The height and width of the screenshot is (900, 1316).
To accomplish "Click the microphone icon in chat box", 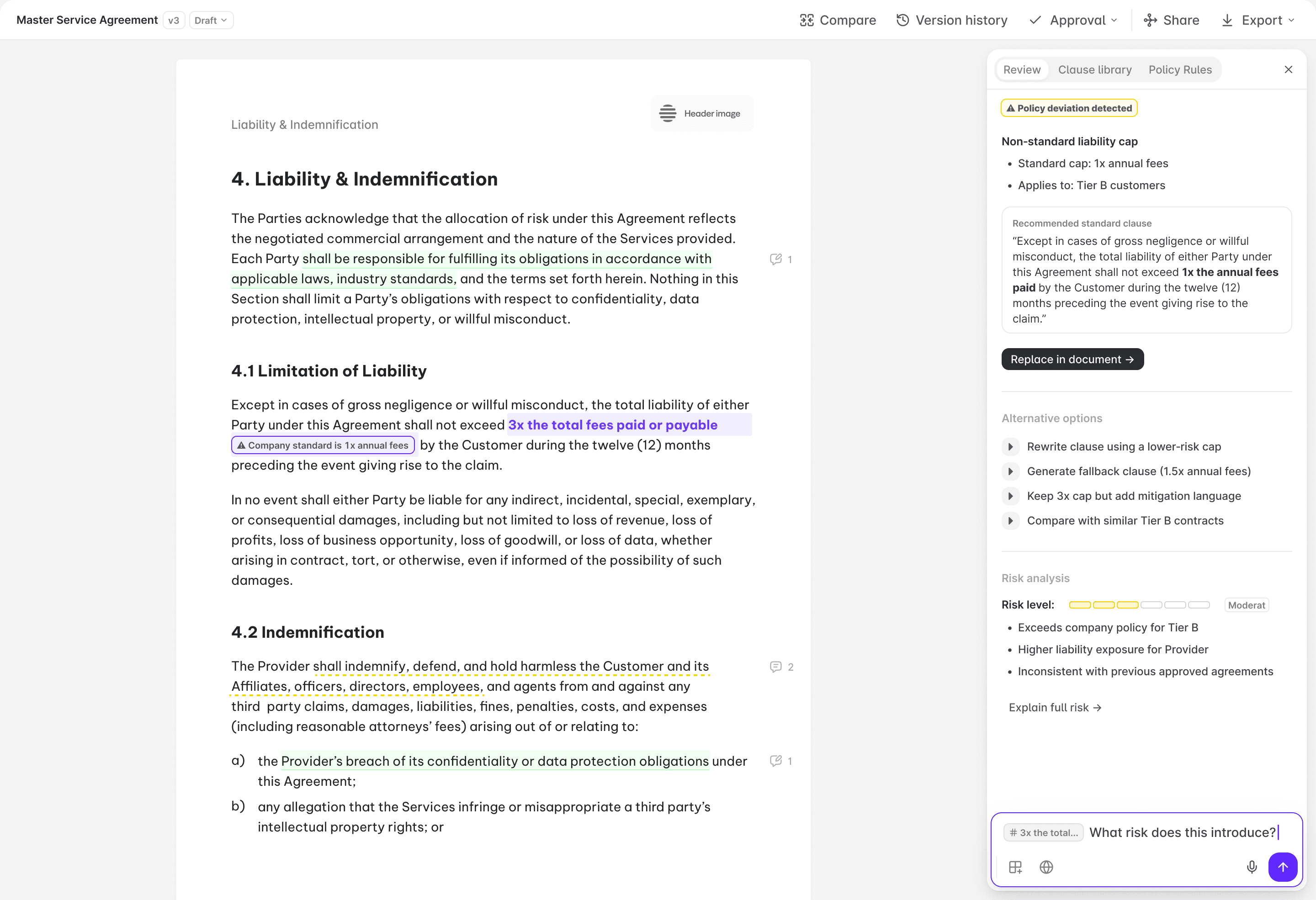I will point(1252,867).
